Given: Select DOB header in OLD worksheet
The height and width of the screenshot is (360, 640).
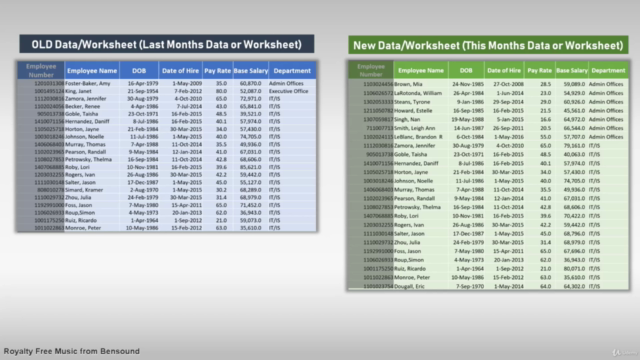Looking at the screenshot, I should click(x=139, y=71).
